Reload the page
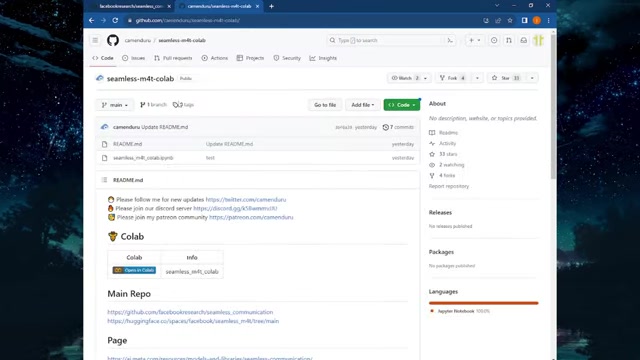 [115, 20]
